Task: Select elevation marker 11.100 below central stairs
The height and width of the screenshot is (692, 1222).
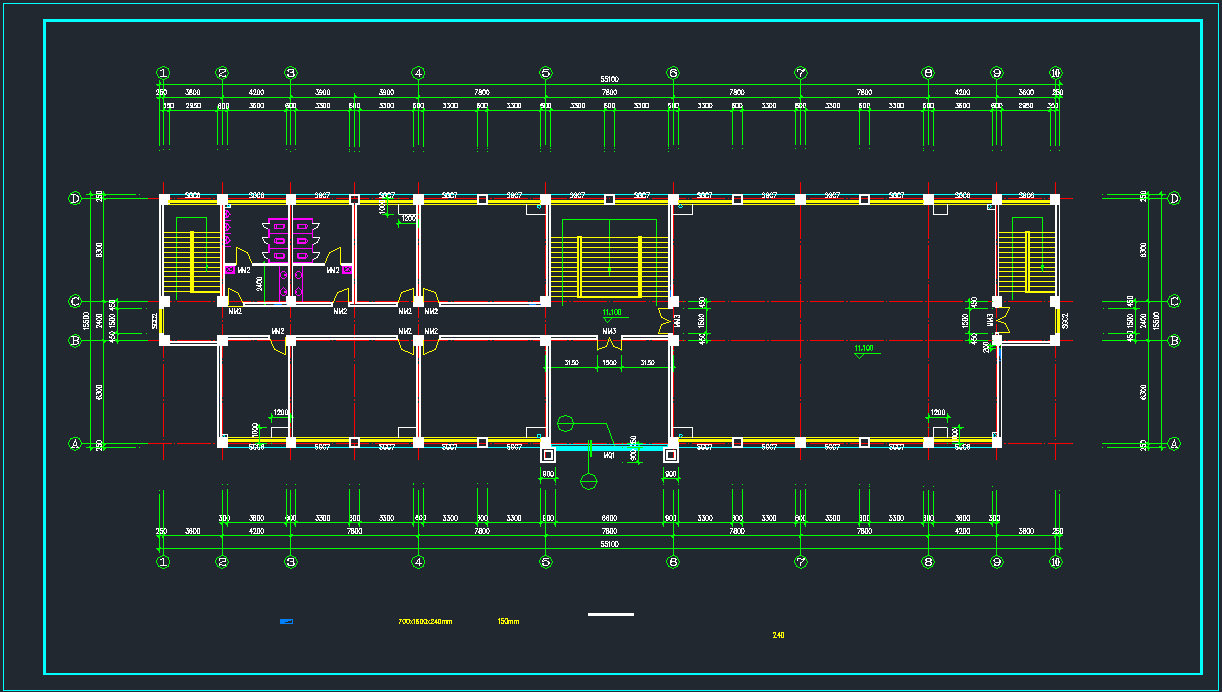Action: 611,313
